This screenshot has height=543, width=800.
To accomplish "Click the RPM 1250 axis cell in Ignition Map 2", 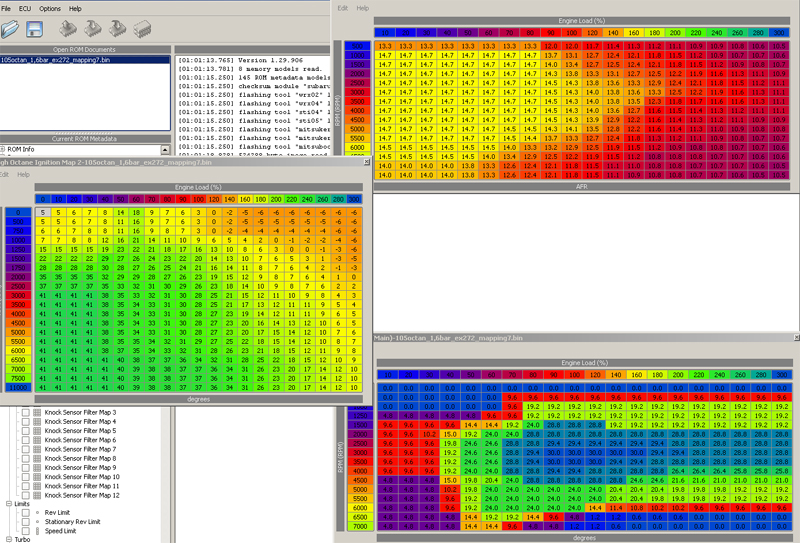I will point(18,250).
